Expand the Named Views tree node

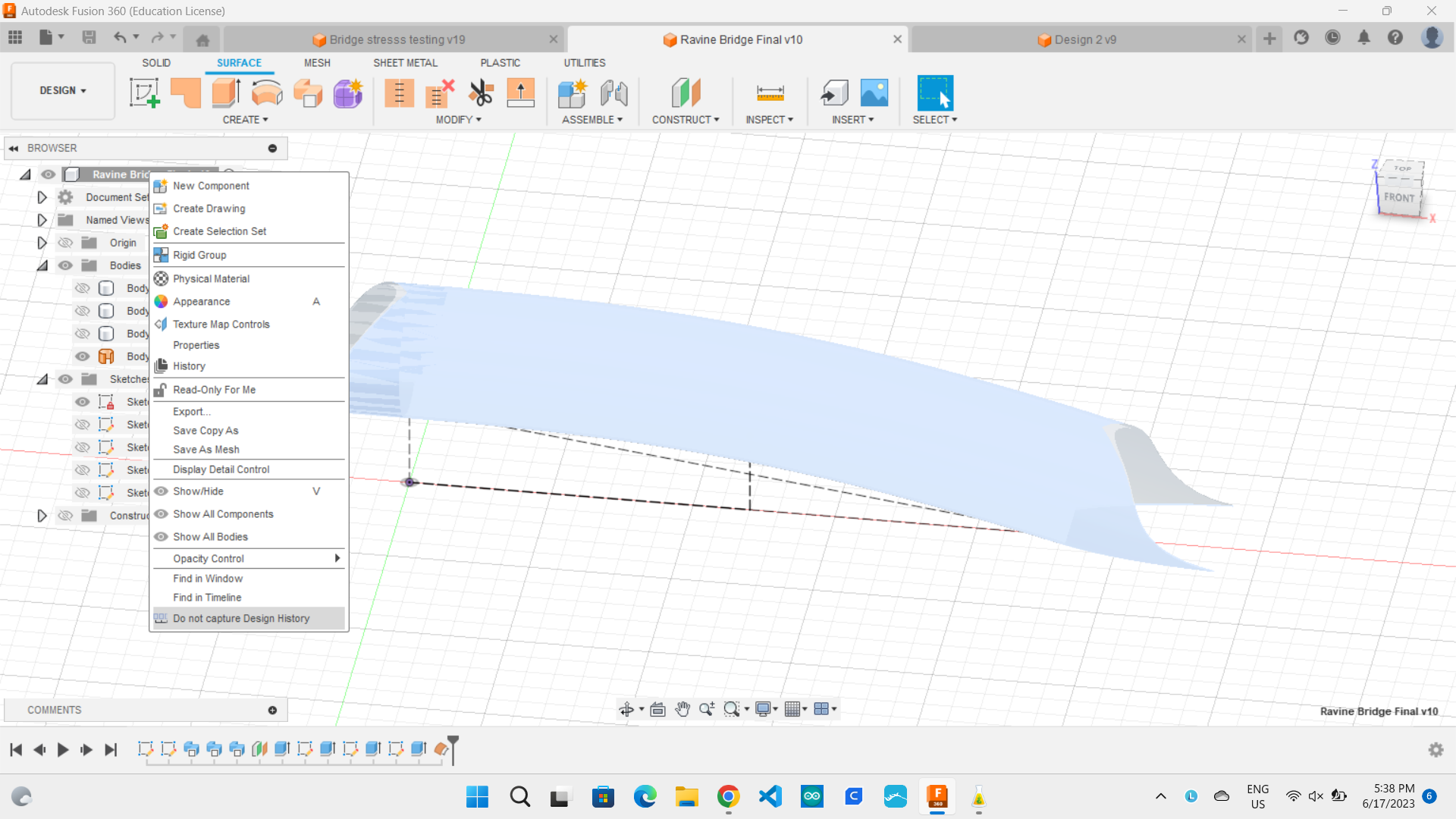(42, 220)
